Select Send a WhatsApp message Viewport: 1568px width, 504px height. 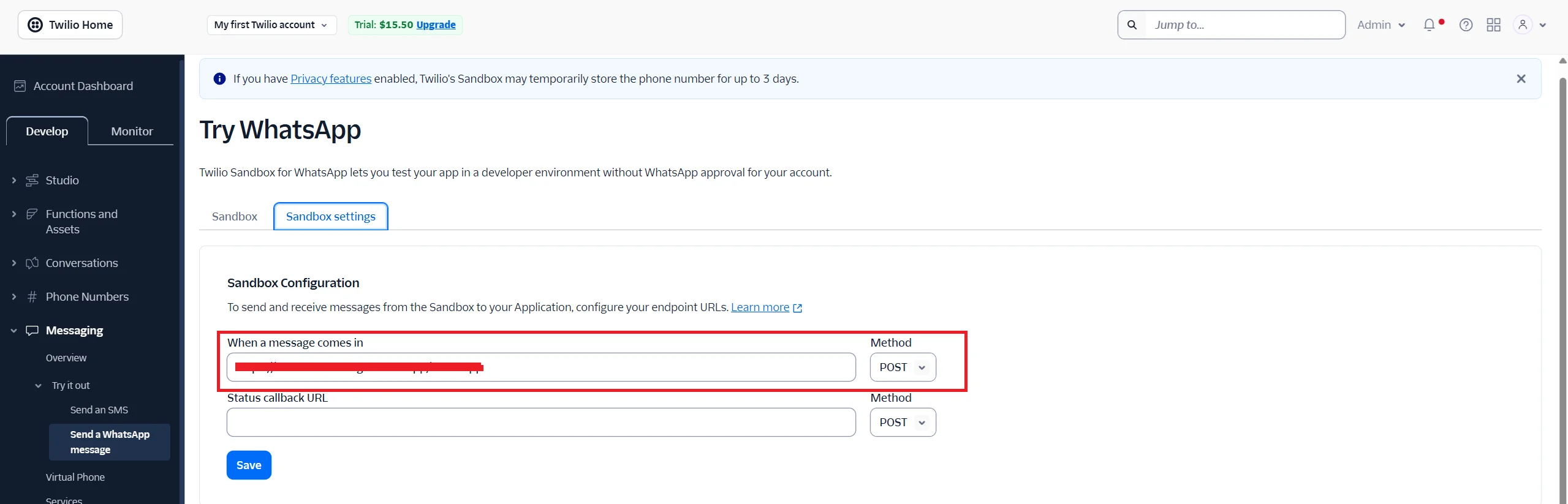click(x=110, y=442)
